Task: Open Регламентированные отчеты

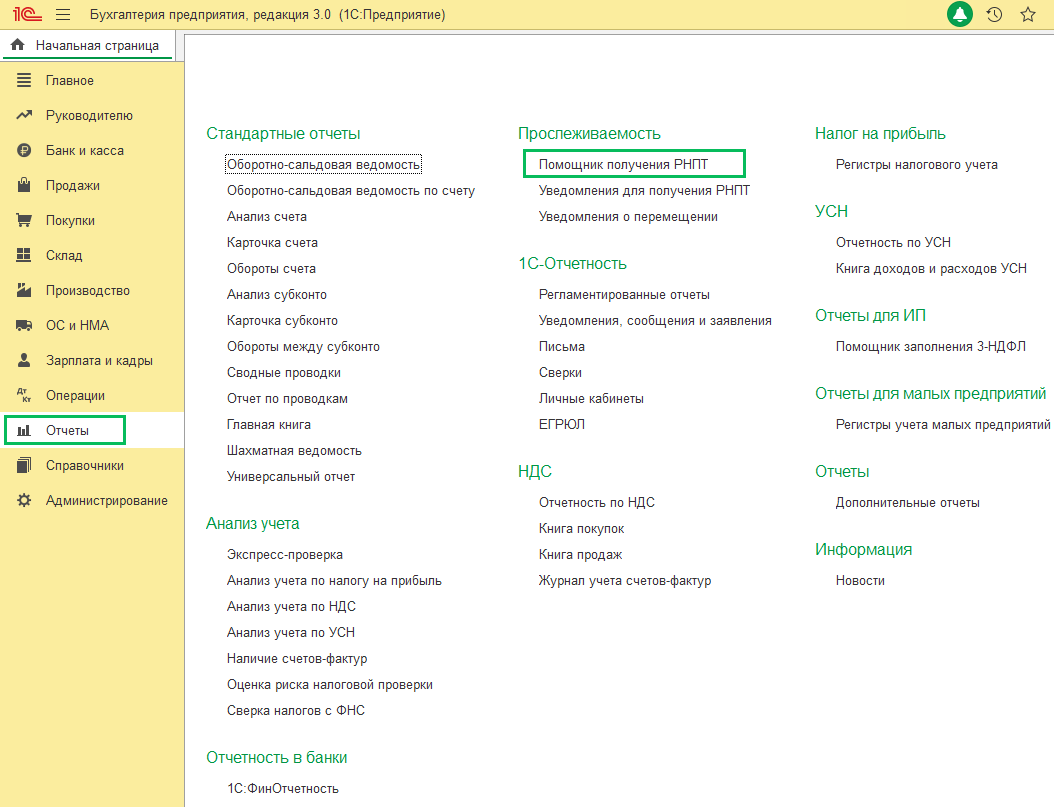Action: (x=624, y=294)
